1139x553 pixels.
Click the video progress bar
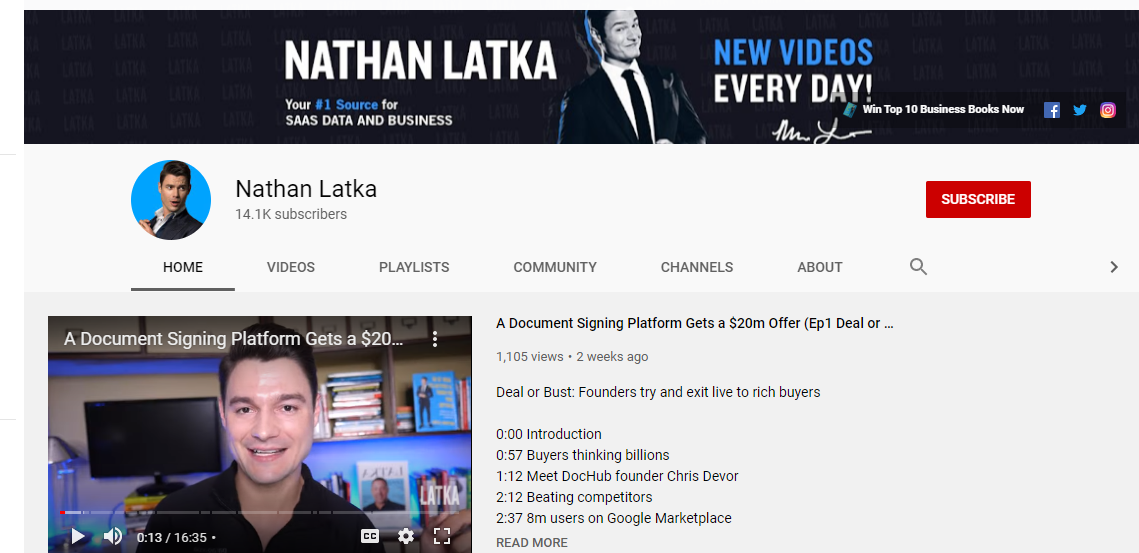pyautogui.click(x=260, y=512)
